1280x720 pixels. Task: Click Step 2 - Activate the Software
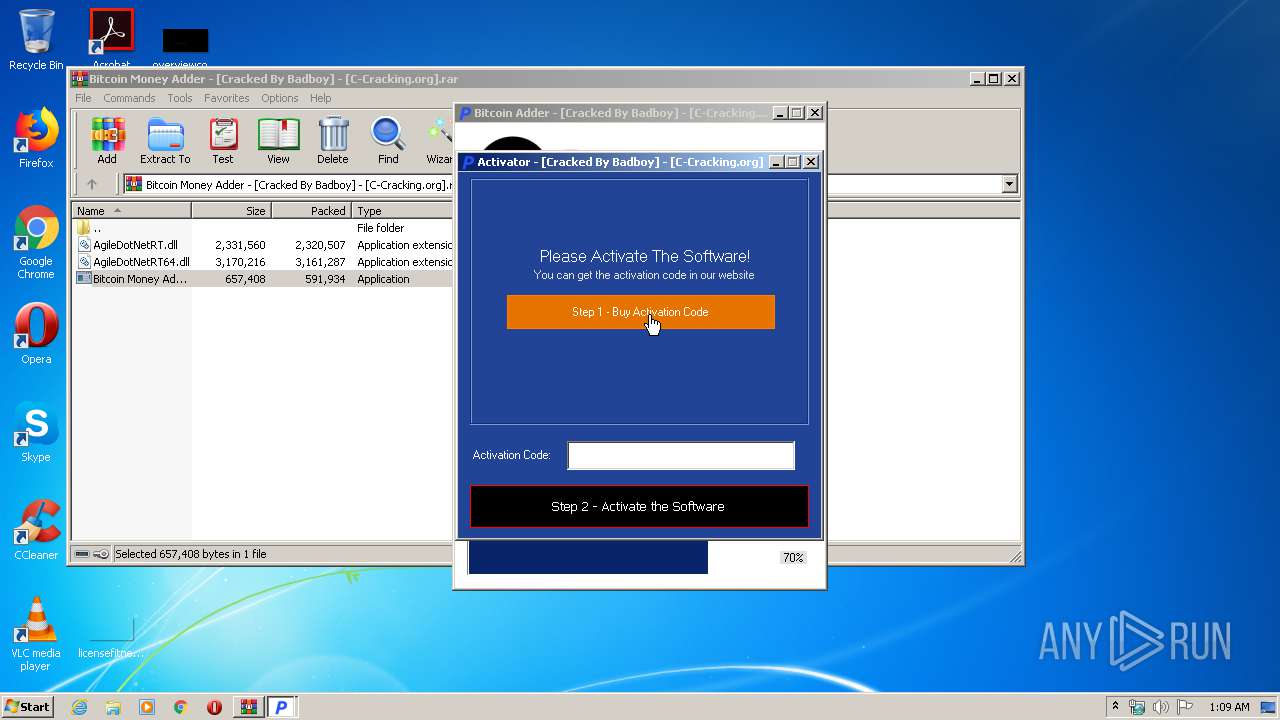click(639, 506)
